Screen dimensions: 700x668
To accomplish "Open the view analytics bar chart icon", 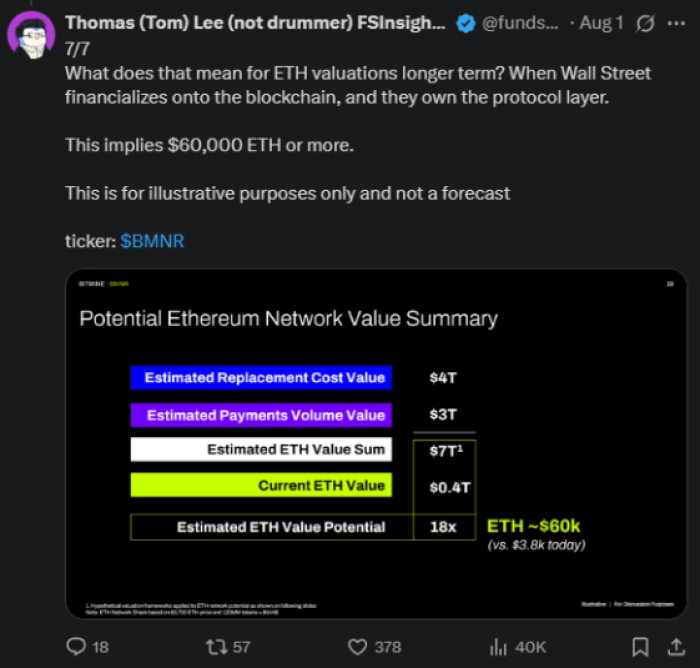I will (497, 646).
